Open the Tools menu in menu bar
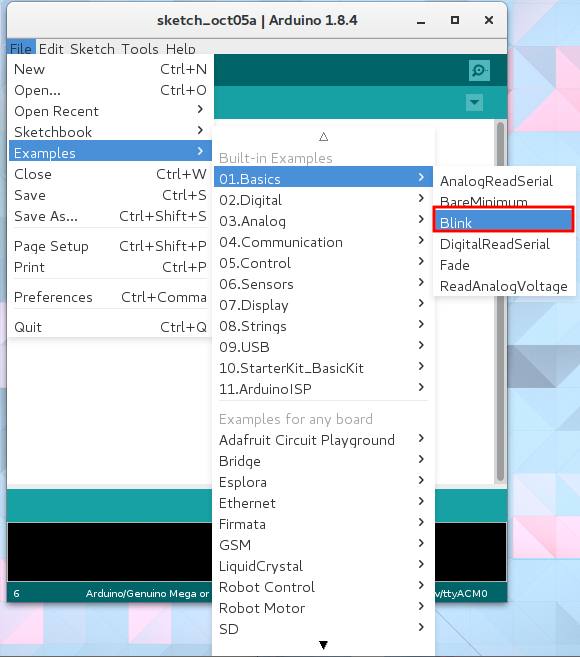 (140, 49)
